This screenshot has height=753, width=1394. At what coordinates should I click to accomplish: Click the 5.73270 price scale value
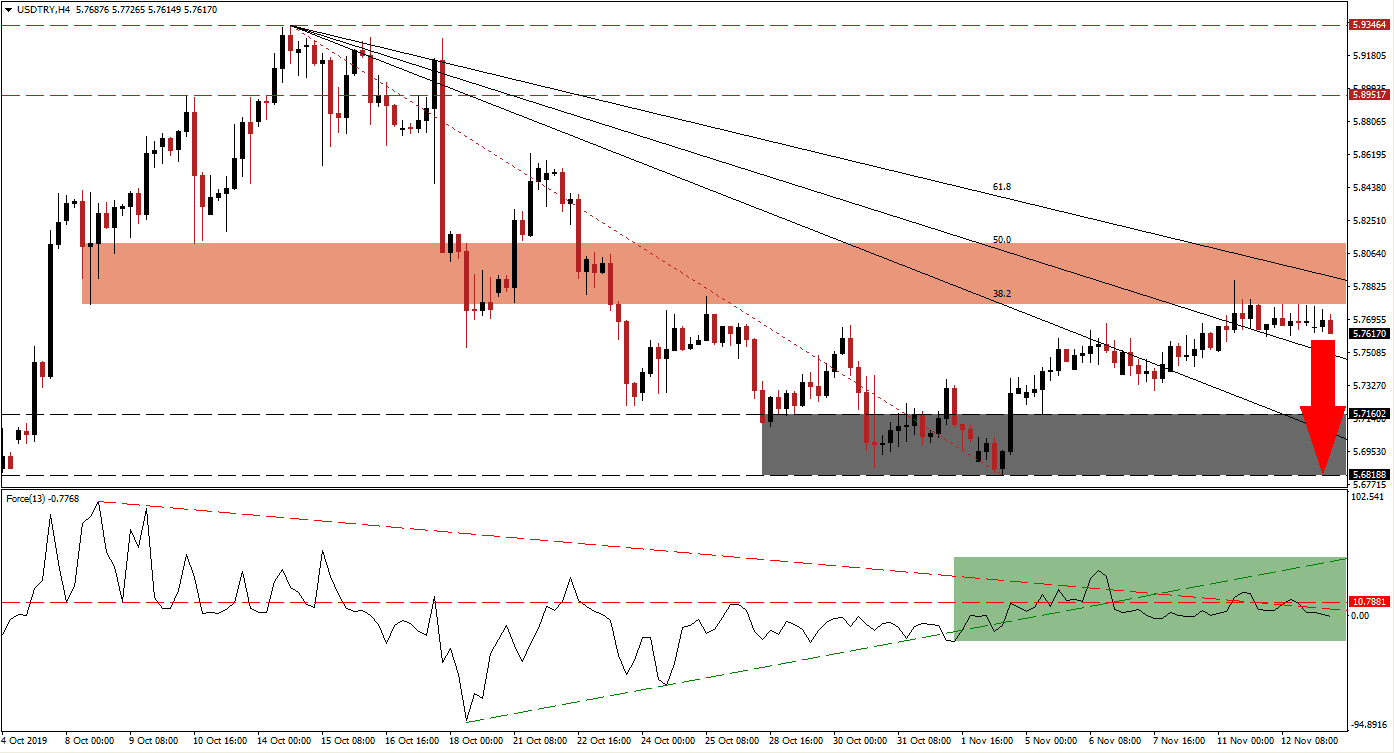[1369, 386]
